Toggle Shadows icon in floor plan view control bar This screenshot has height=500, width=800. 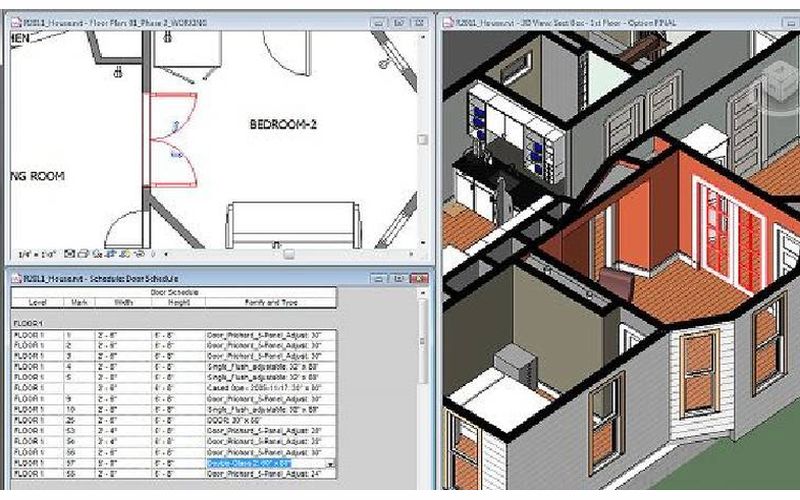click(x=97, y=254)
